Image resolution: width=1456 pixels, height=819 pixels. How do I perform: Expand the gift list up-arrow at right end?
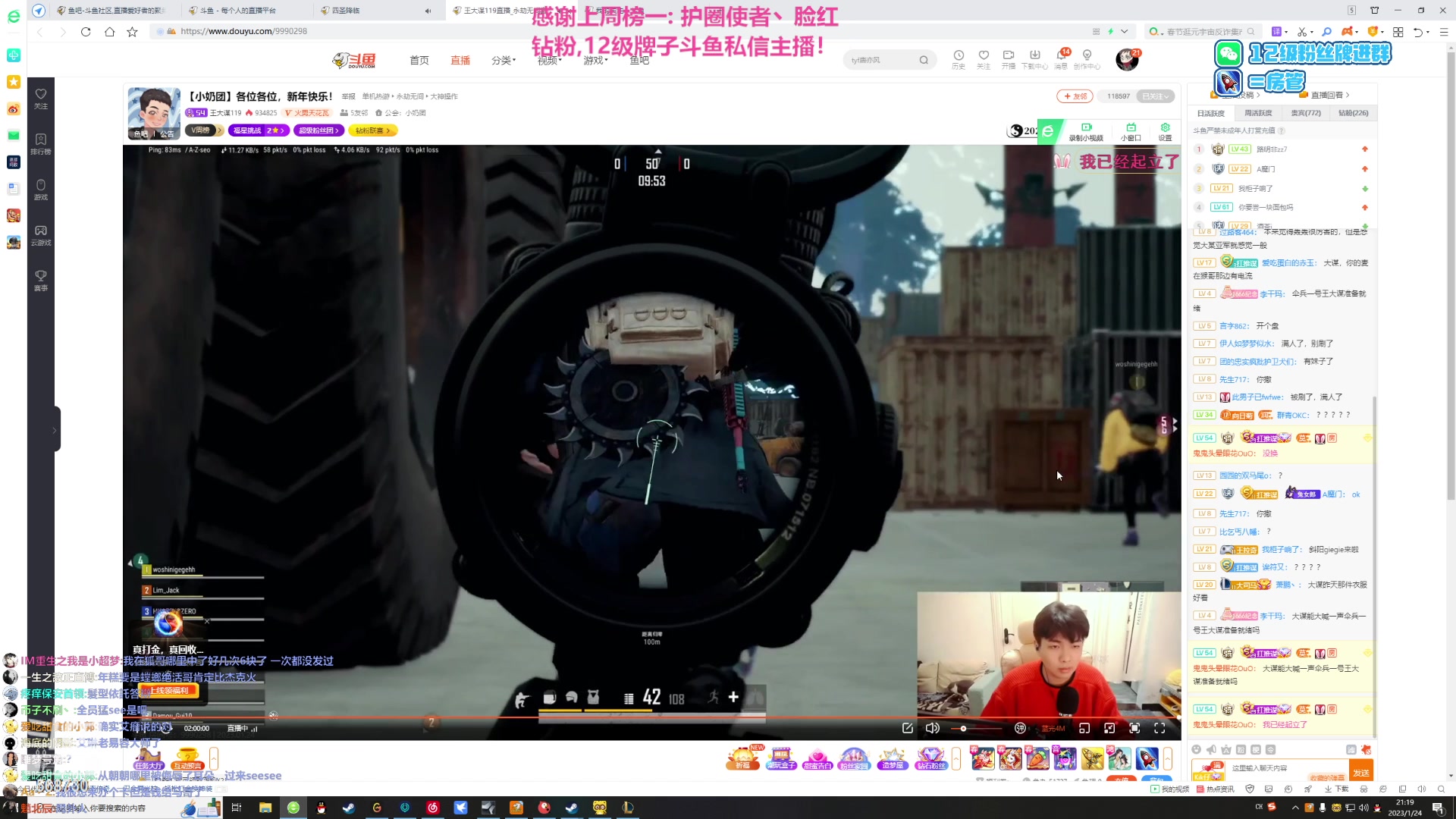[1168, 758]
